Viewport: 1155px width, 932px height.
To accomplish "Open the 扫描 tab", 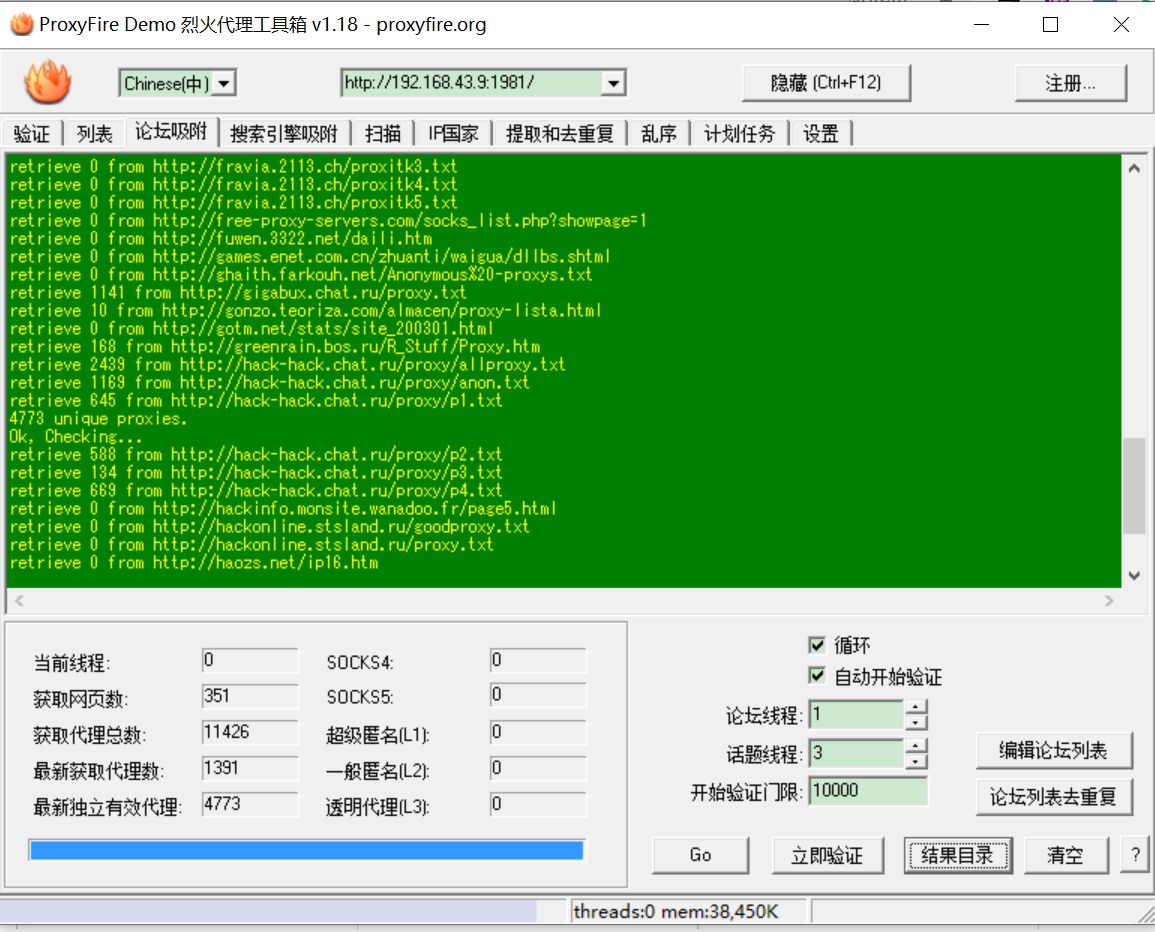I will click(383, 134).
